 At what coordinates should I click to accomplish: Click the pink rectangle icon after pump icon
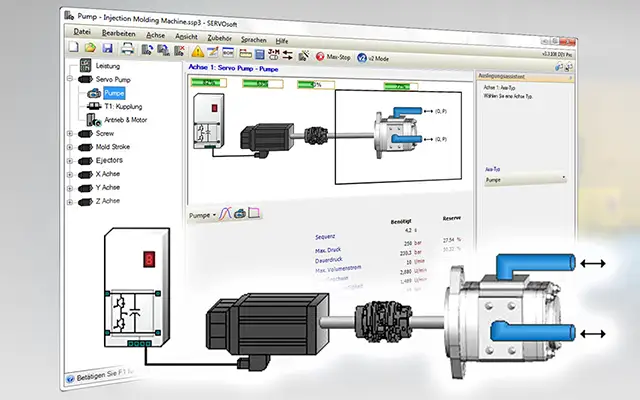click(253, 213)
